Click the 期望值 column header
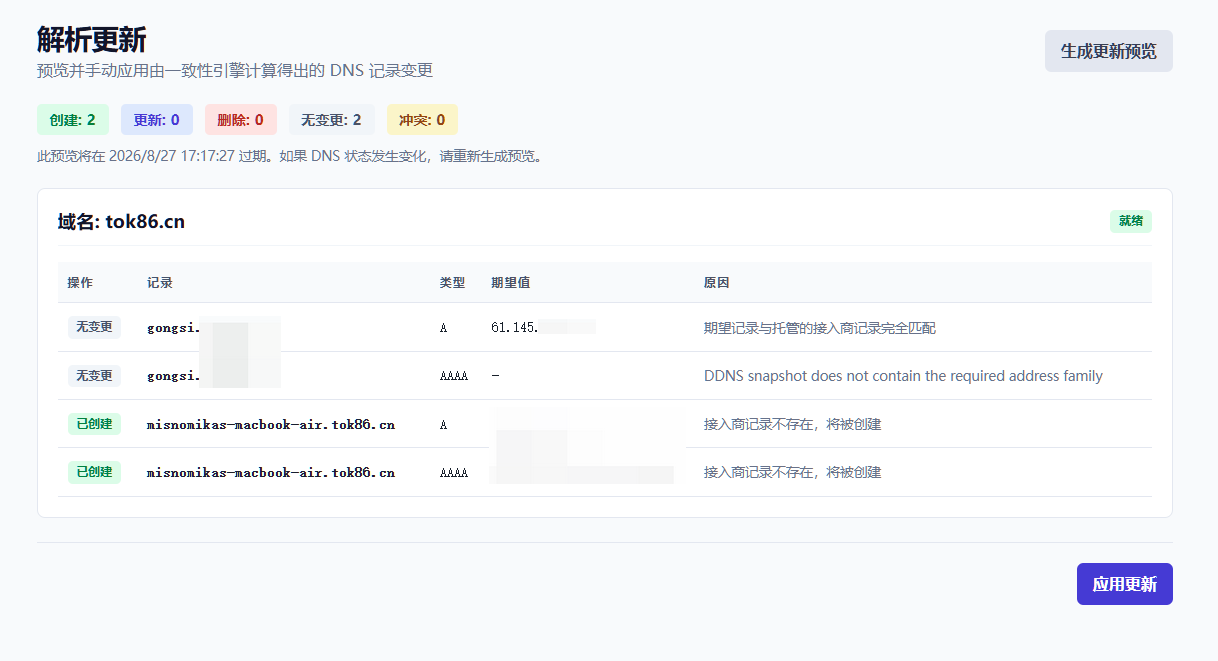This screenshot has height=661, width=1218. click(510, 283)
